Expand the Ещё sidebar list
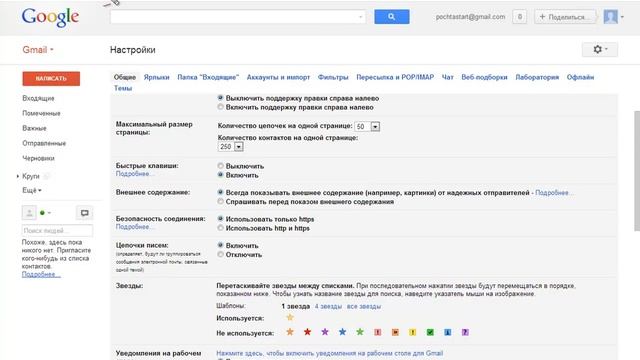Screen dimensions: 640x360 coord(32,190)
